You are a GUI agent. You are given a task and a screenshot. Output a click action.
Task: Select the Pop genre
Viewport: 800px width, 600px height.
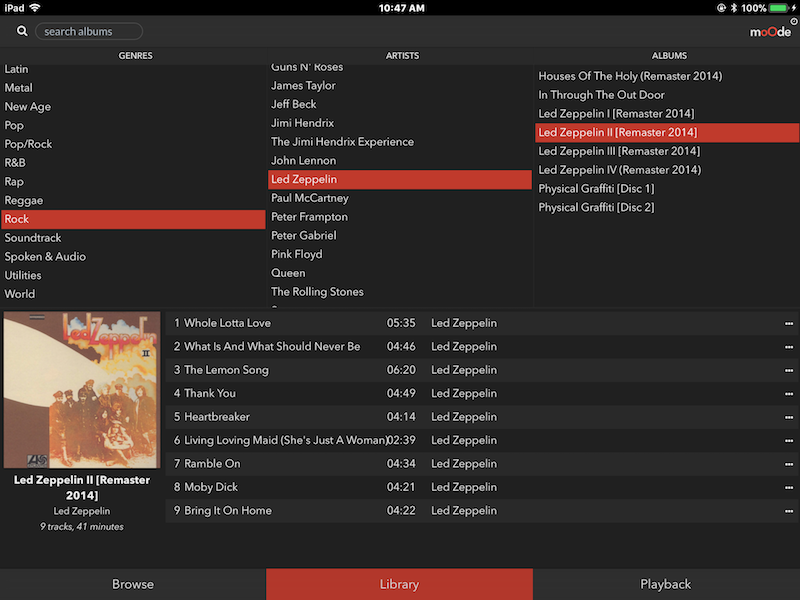pyautogui.click(x=133, y=126)
